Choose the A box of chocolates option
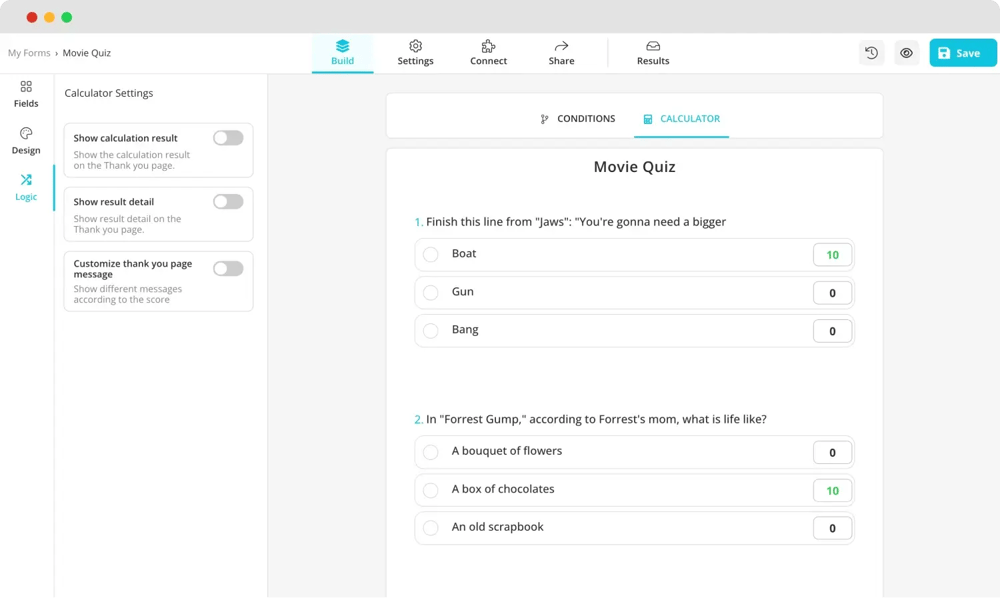Screen dimensions: 1000x598 [431, 490]
